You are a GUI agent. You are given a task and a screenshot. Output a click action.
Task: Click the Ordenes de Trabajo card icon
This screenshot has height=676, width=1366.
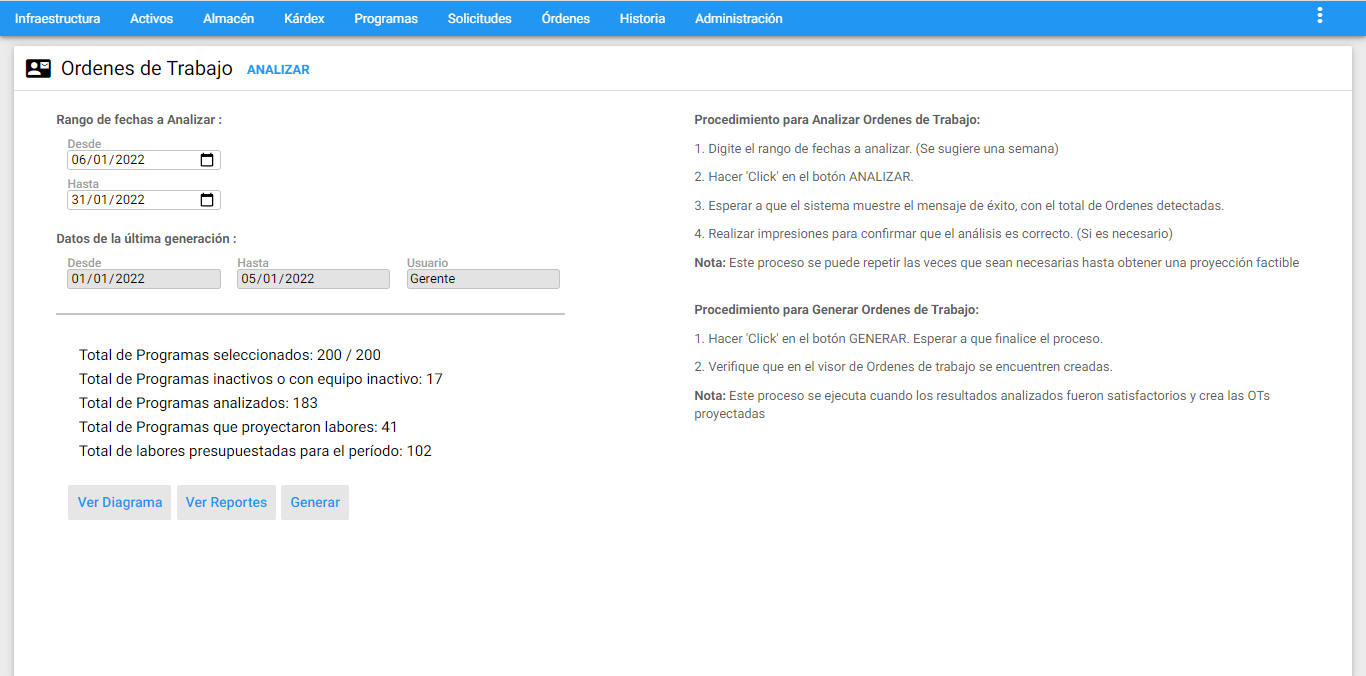click(x=38, y=69)
